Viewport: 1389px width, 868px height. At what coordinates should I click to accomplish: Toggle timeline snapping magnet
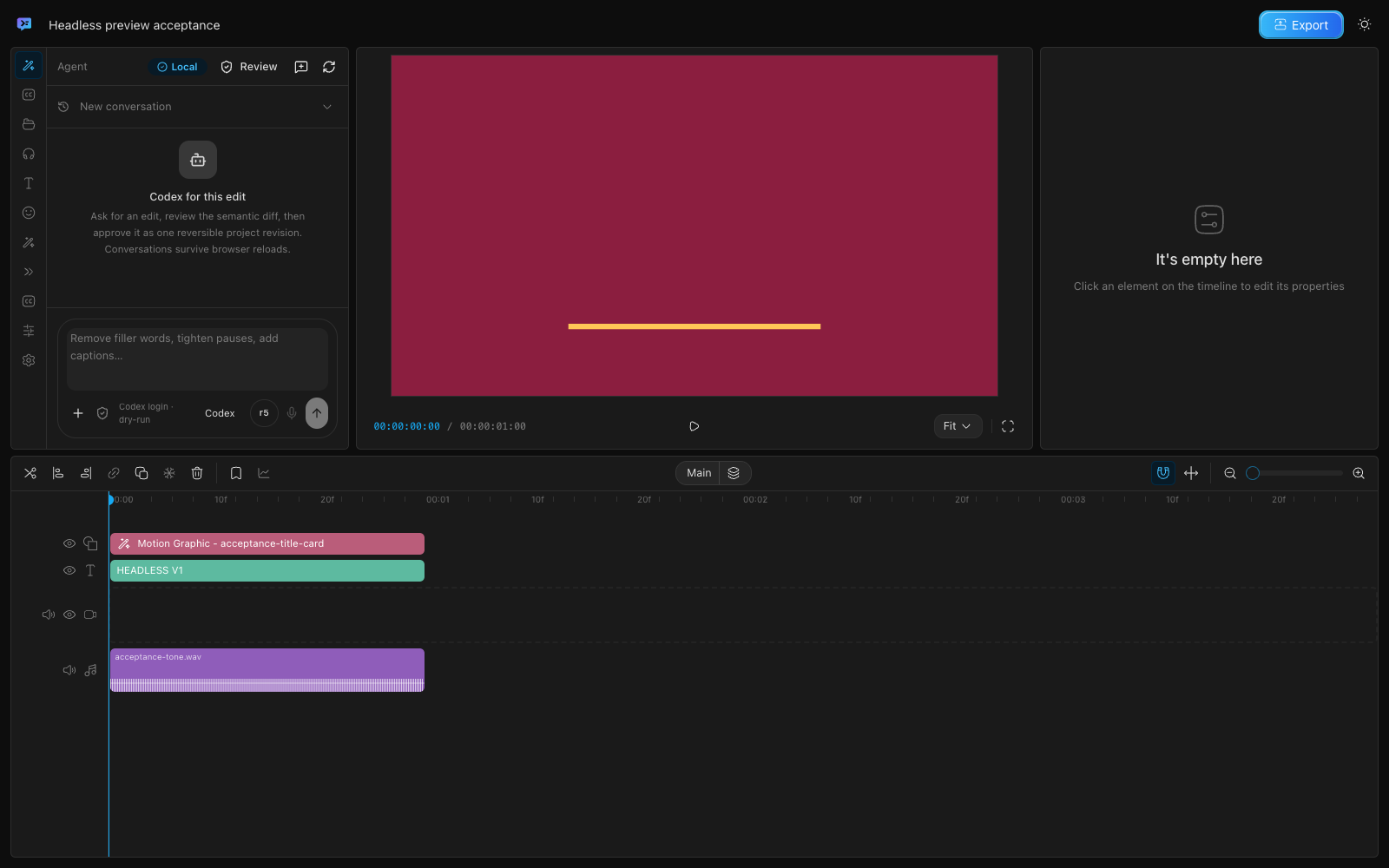[x=1163, y=473]
